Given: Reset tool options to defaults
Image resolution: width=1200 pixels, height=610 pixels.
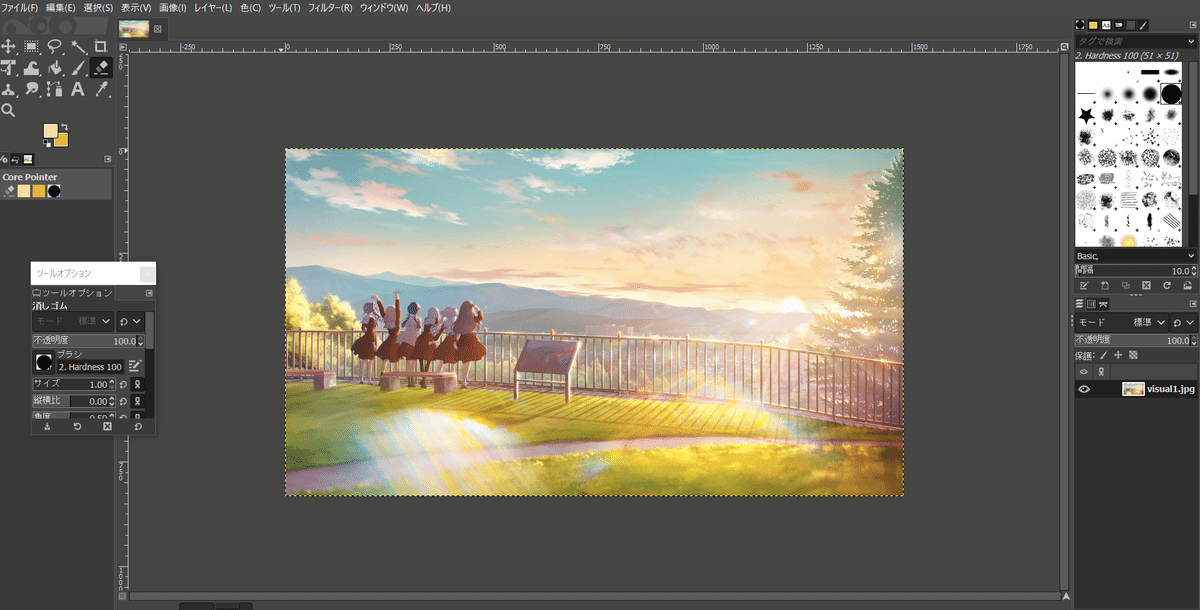Looking at the screenshot, I should tap(138, 427).
